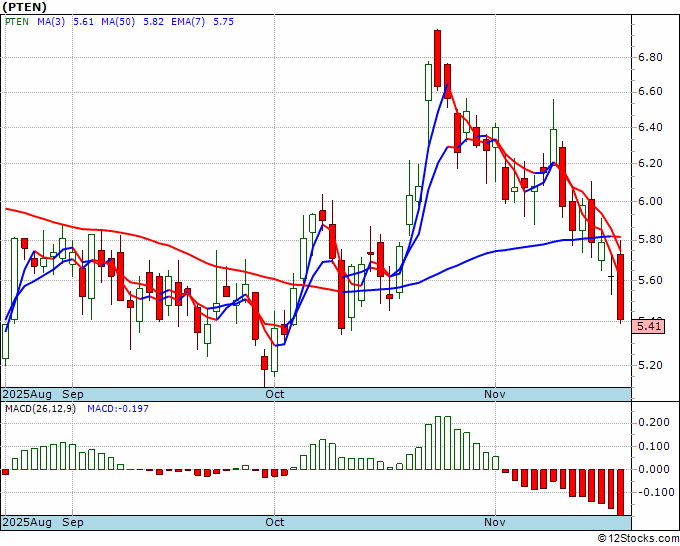Click the MACD(26,12,9) indicator label
This screenshot has height=546, width=680.
pyautogui.click(x=40, y=409)
